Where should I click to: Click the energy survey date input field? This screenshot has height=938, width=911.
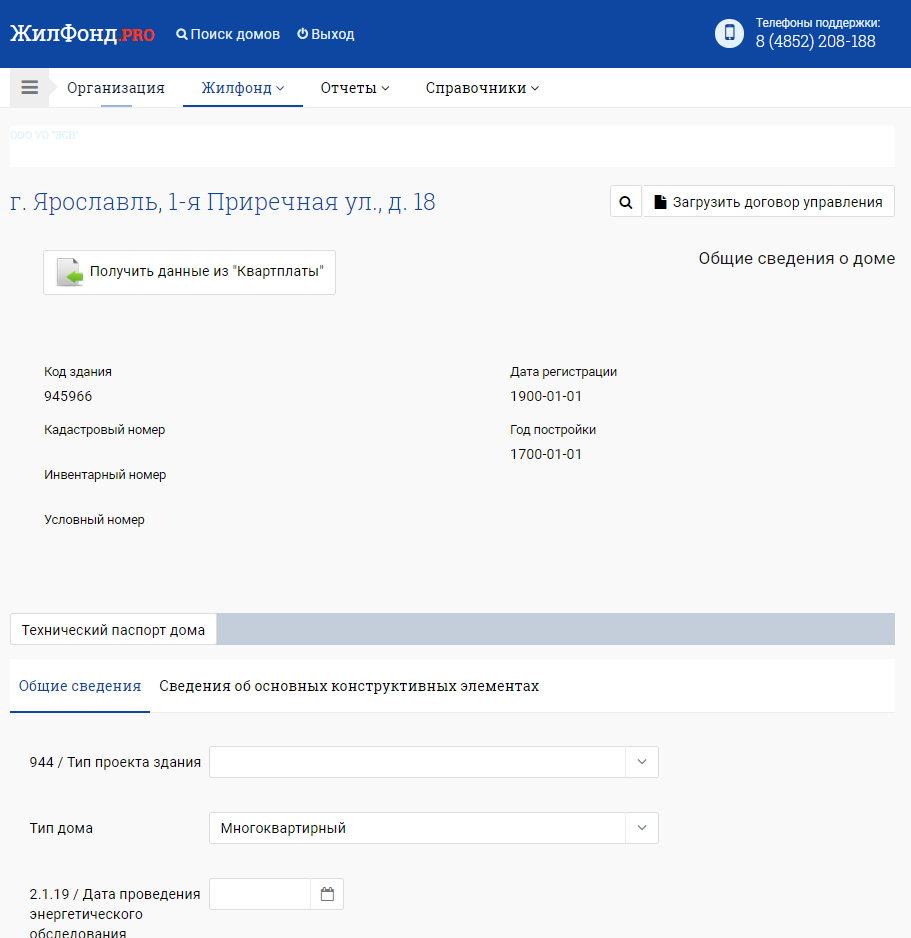point(260,894)
